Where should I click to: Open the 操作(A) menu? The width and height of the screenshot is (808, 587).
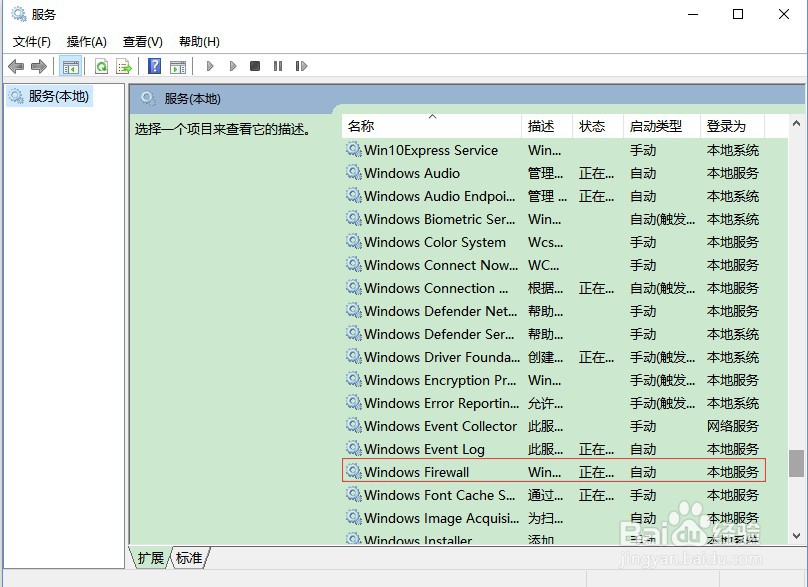pyautogui.click(x=87, y=42)
